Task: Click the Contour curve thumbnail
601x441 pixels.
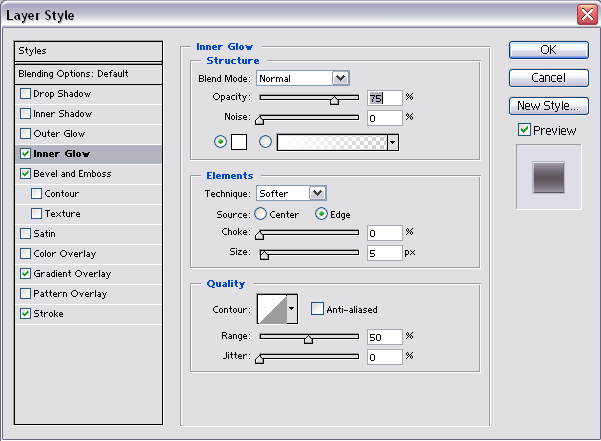Action: [x=271, y=309]
